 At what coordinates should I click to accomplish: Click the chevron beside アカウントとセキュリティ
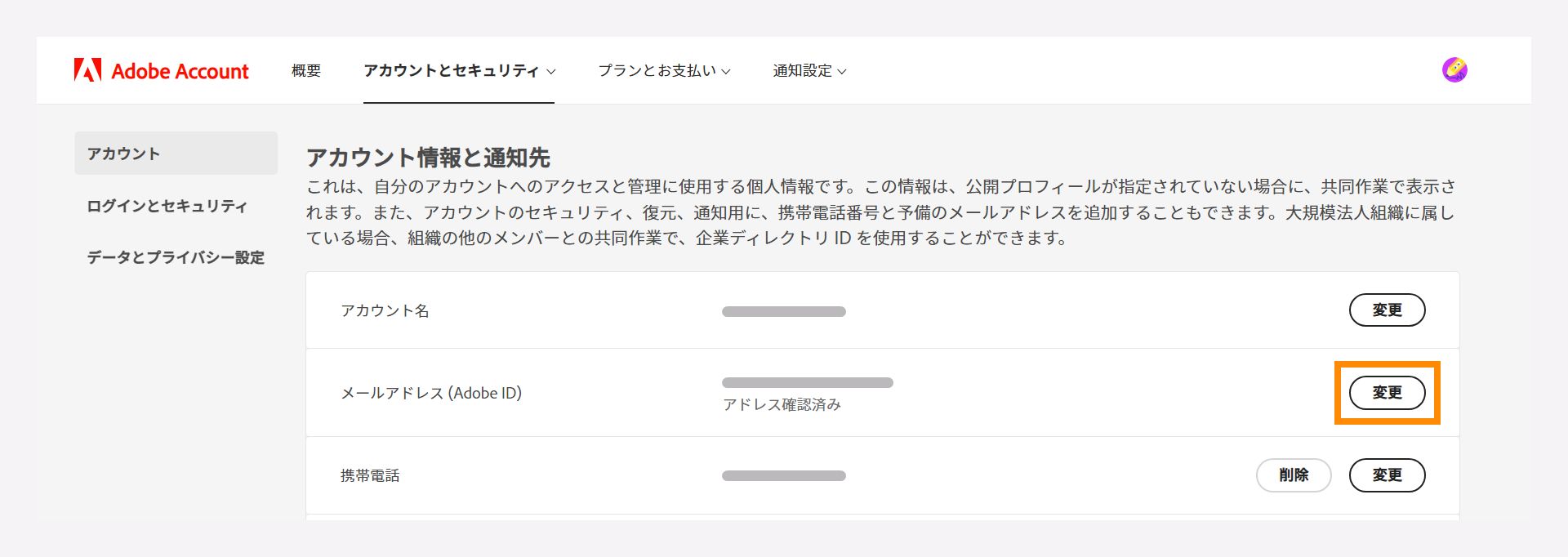click(x=550, y=72)
